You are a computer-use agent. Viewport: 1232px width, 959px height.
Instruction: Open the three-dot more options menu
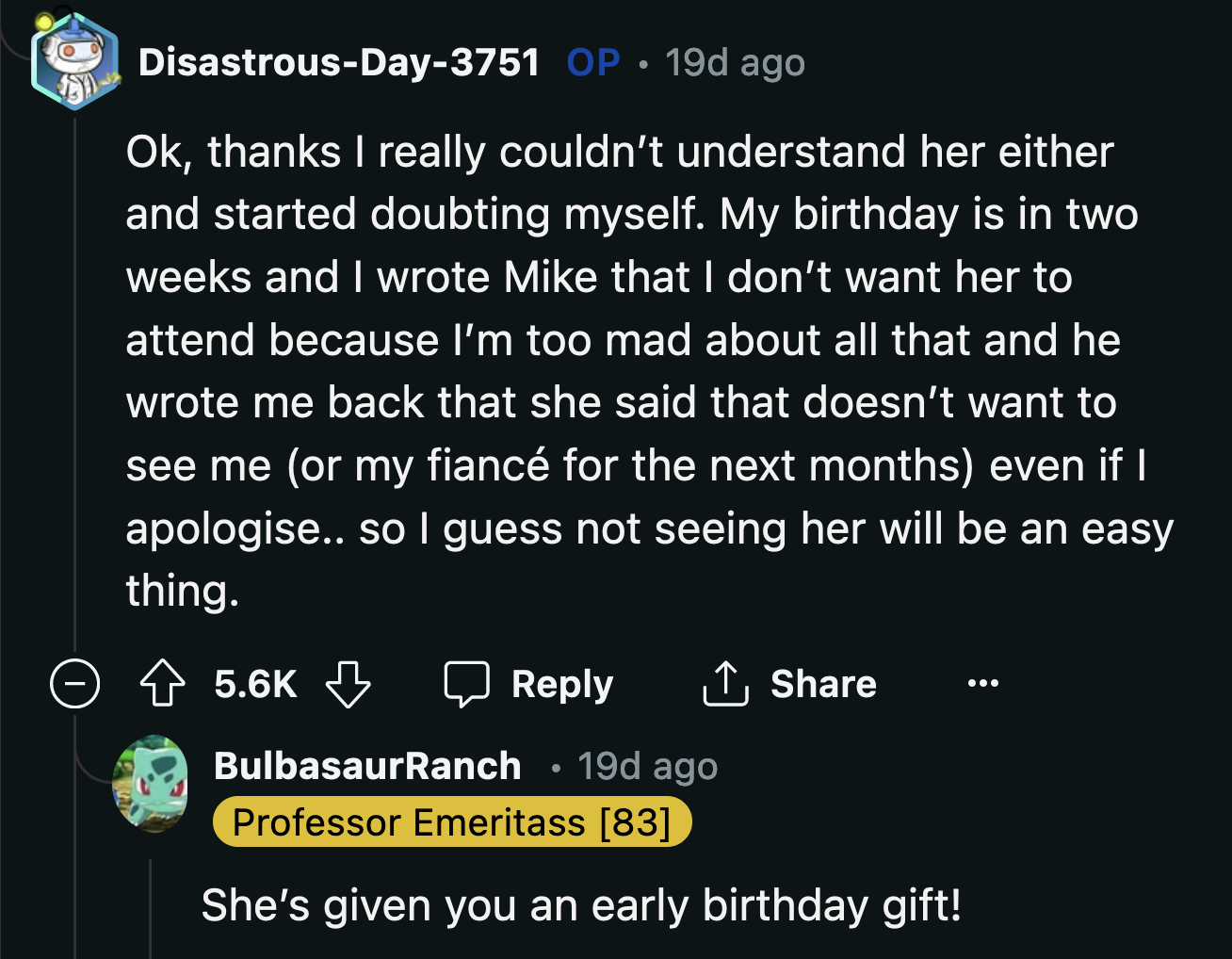click(x=982, y=684)
